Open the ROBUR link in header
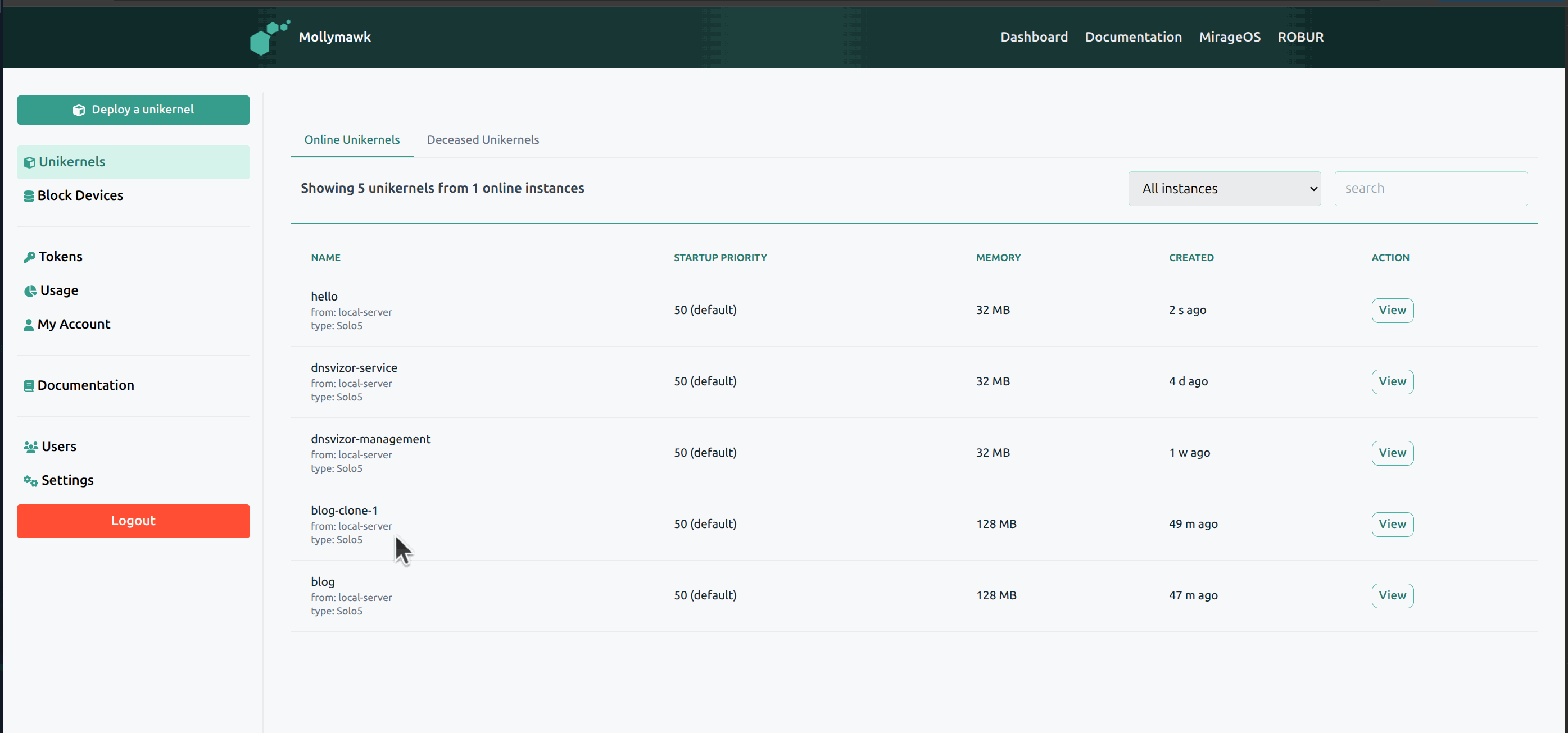This screenshot has width=1568, height=733. point(1300,37)
